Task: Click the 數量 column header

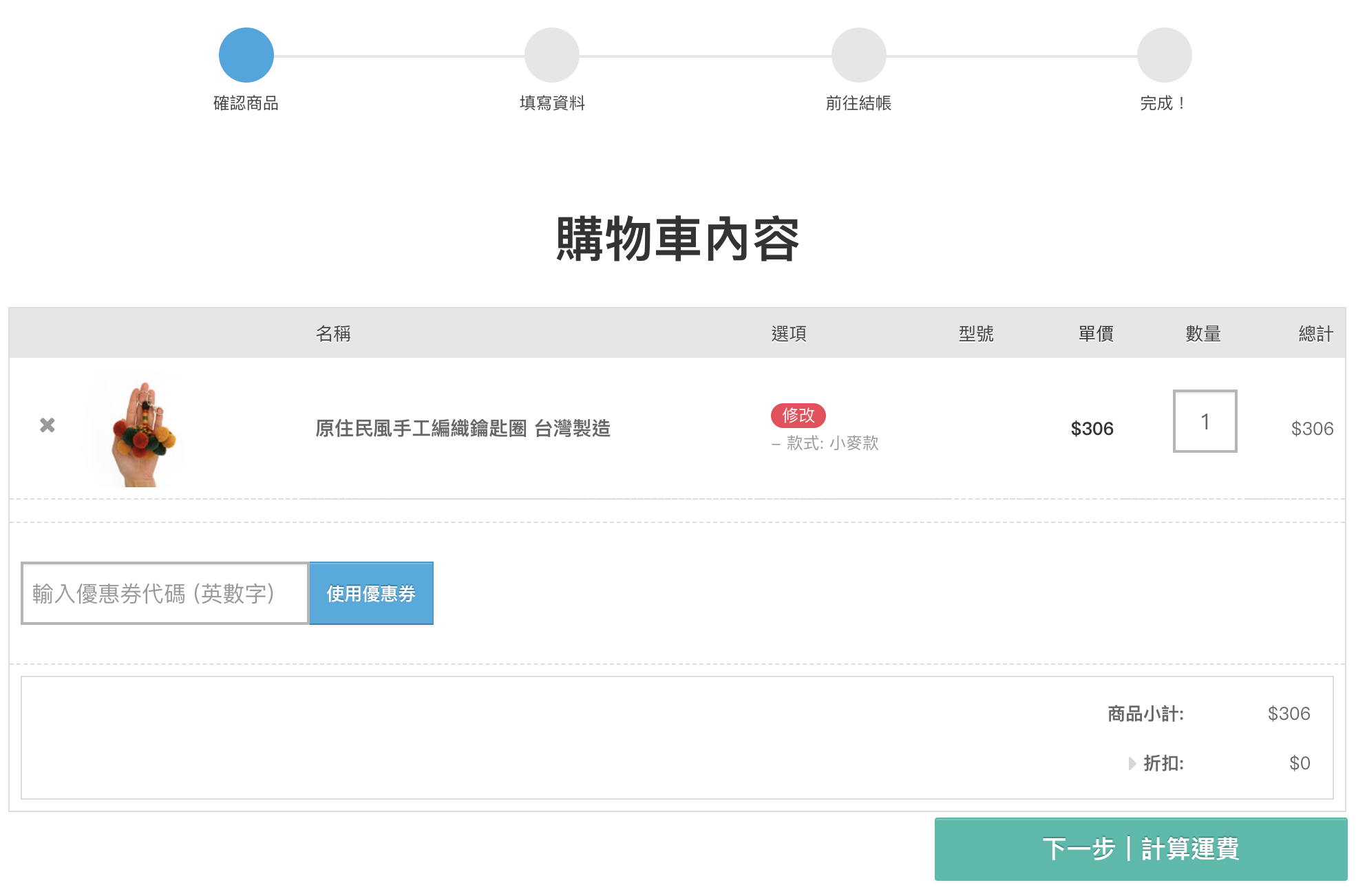Action: click(1203, 334)
